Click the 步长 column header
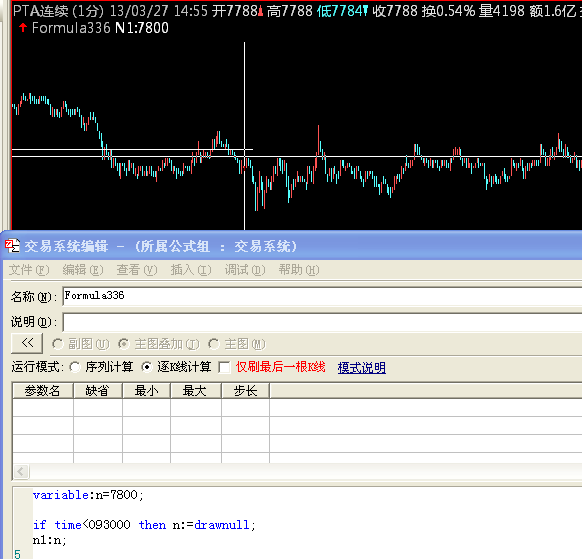This screenshot has height=559, width=582. 245,391
